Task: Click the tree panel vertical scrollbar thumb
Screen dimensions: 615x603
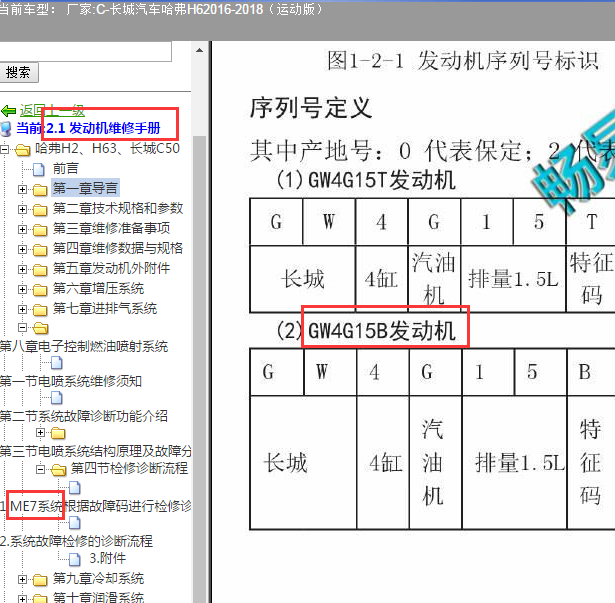Action: pos(199,369)
